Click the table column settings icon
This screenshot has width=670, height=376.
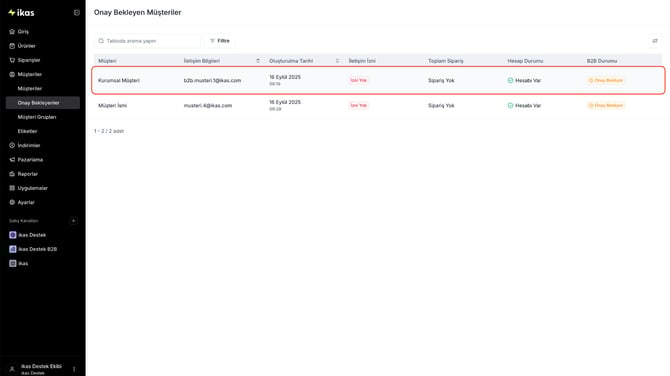(655, 41)
